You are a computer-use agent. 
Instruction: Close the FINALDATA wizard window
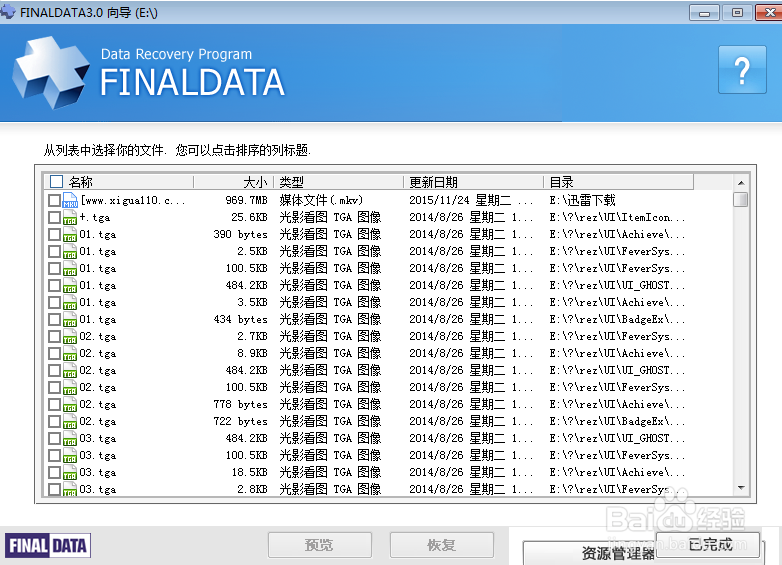(769, 12)
